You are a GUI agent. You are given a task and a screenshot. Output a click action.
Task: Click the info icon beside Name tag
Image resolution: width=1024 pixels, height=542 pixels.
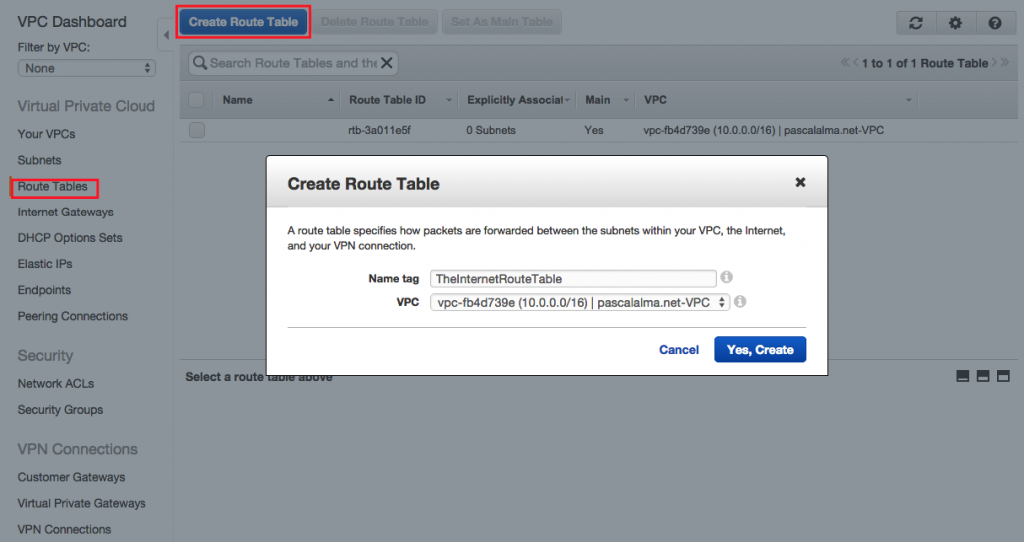pyautogui.click(x=726, y=278)
